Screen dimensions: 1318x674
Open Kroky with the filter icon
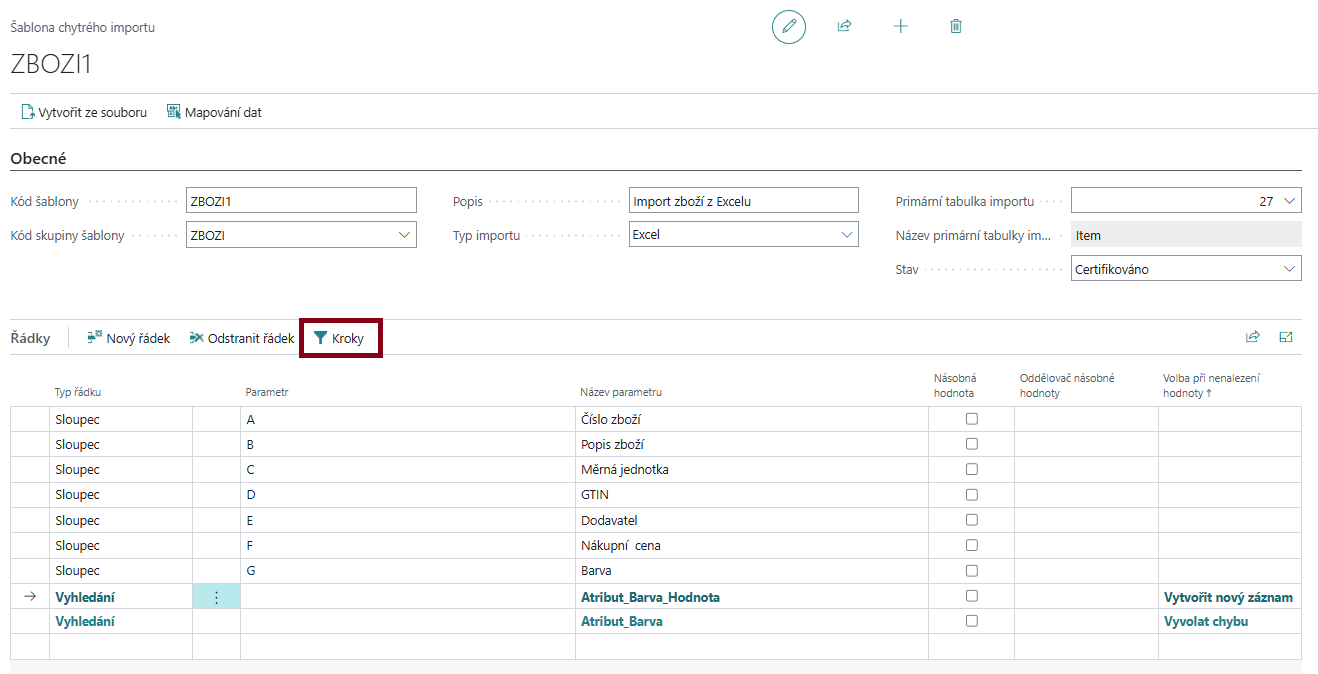[x=340, y=339]
